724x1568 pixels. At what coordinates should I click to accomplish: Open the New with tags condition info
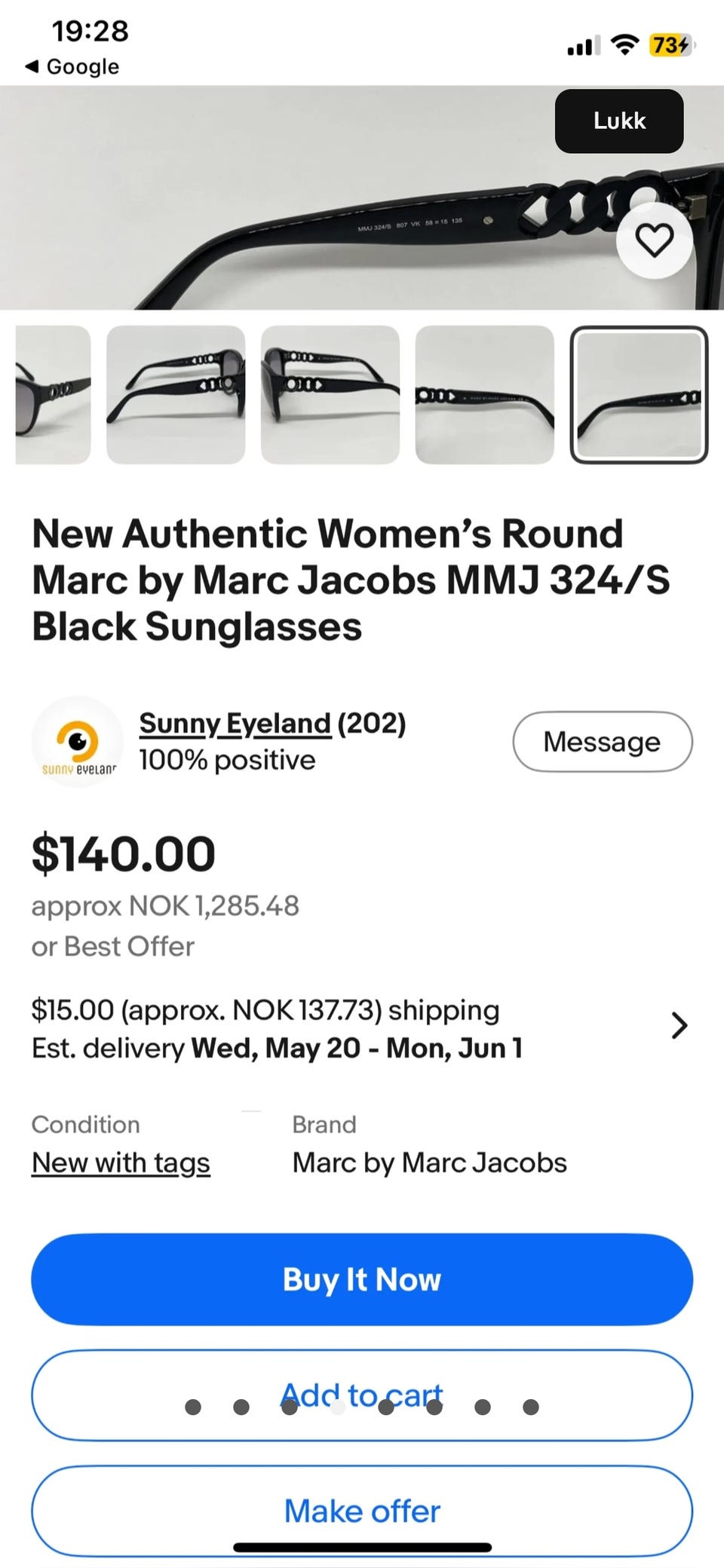121,1162
